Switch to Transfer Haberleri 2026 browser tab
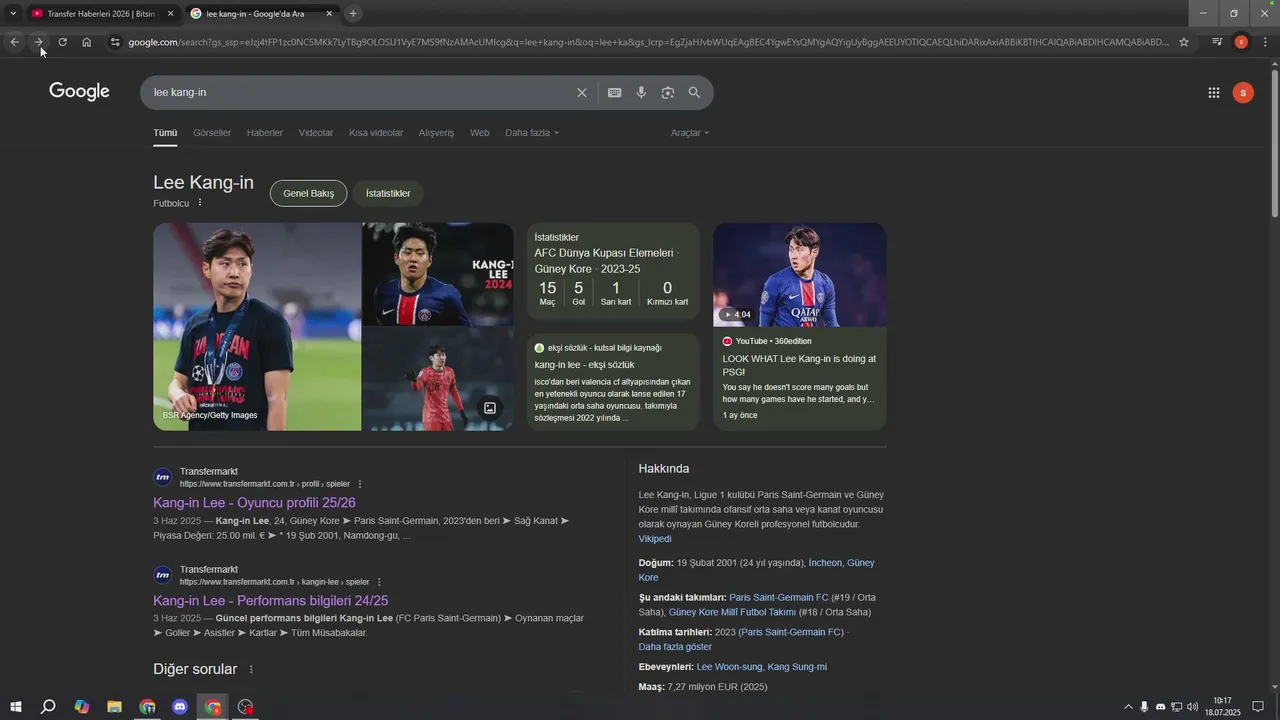Viewport: 1280px width, 720px height. pyautogui.click(x=100, y=13)
